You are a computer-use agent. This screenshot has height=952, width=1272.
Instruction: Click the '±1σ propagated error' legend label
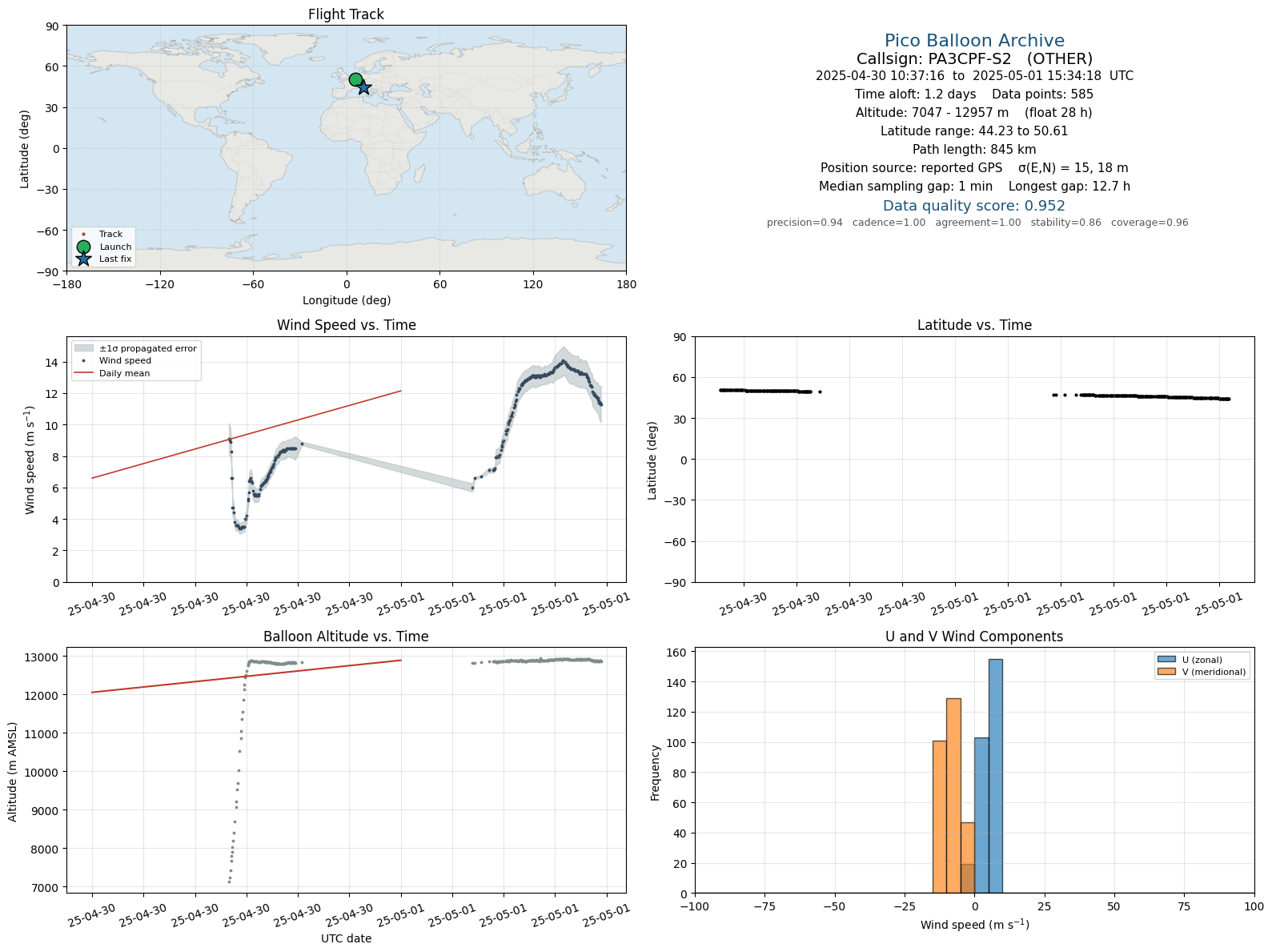point(148,348)
